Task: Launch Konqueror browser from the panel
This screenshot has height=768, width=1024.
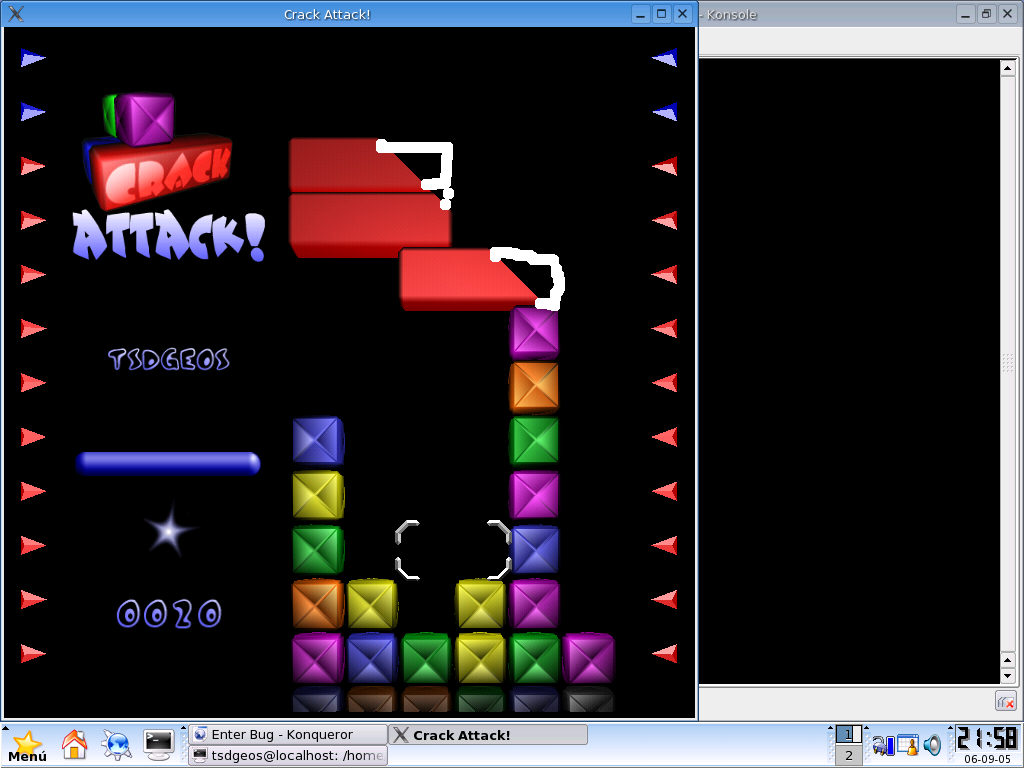Action: [x=117, y=744]
